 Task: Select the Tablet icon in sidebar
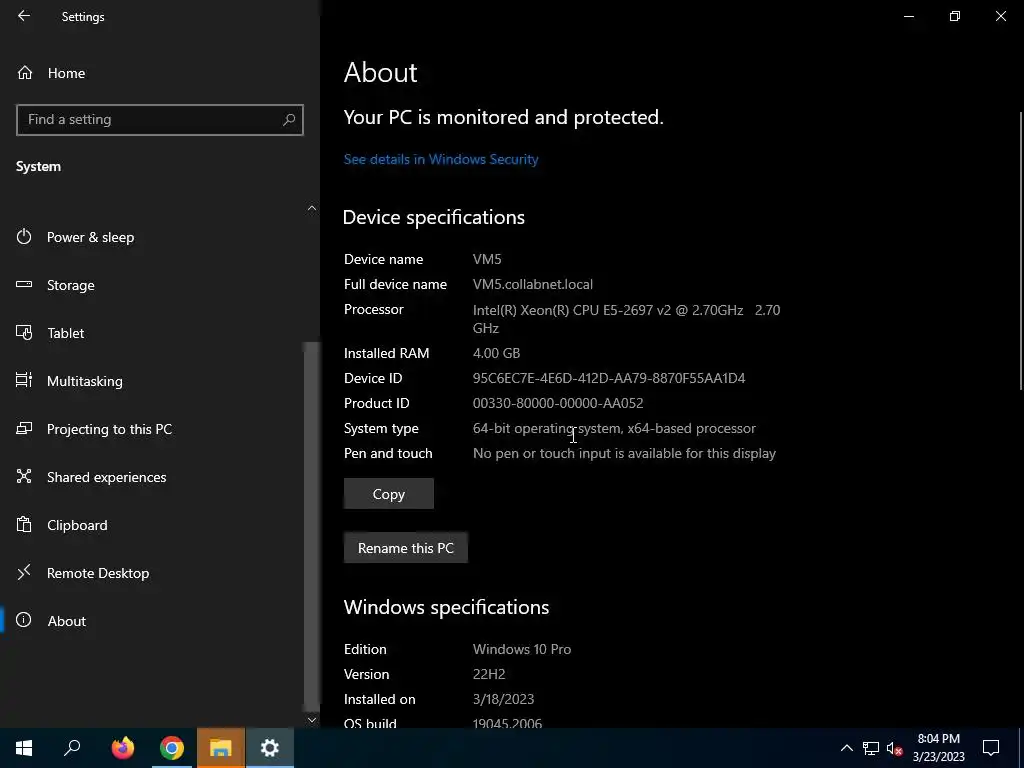pos(24,332)
